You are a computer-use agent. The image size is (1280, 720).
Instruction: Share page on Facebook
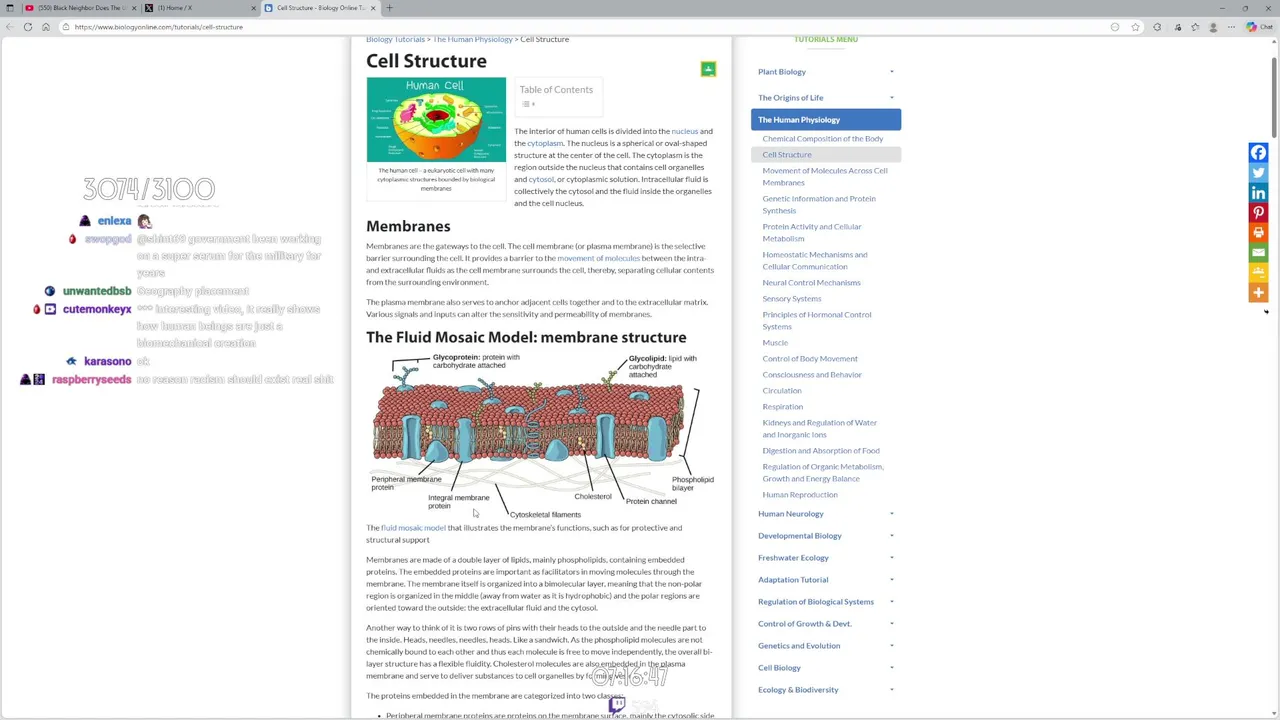point(1258,153)
